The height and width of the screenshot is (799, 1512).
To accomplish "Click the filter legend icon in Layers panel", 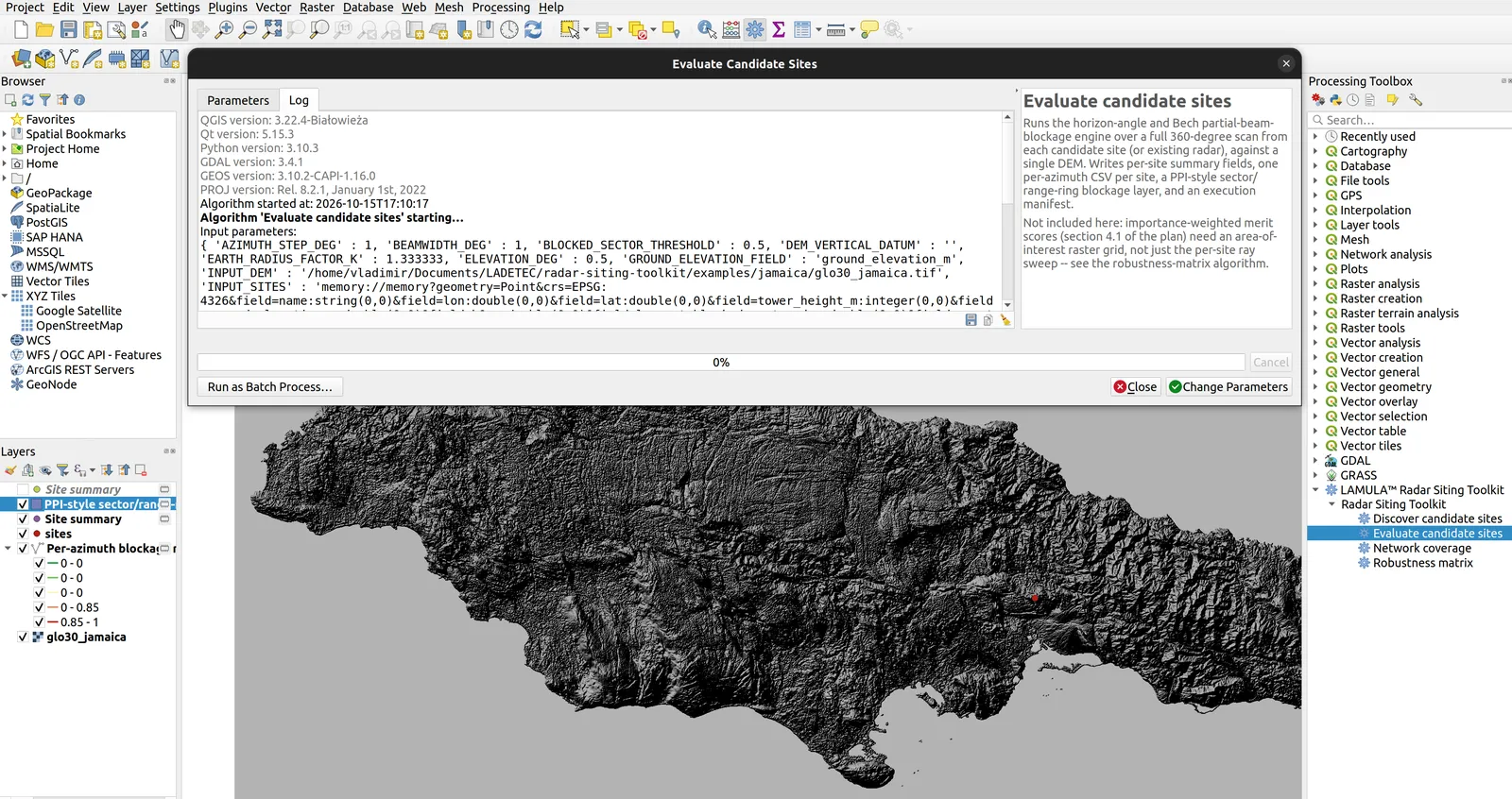I will click(x=62, y=470).
